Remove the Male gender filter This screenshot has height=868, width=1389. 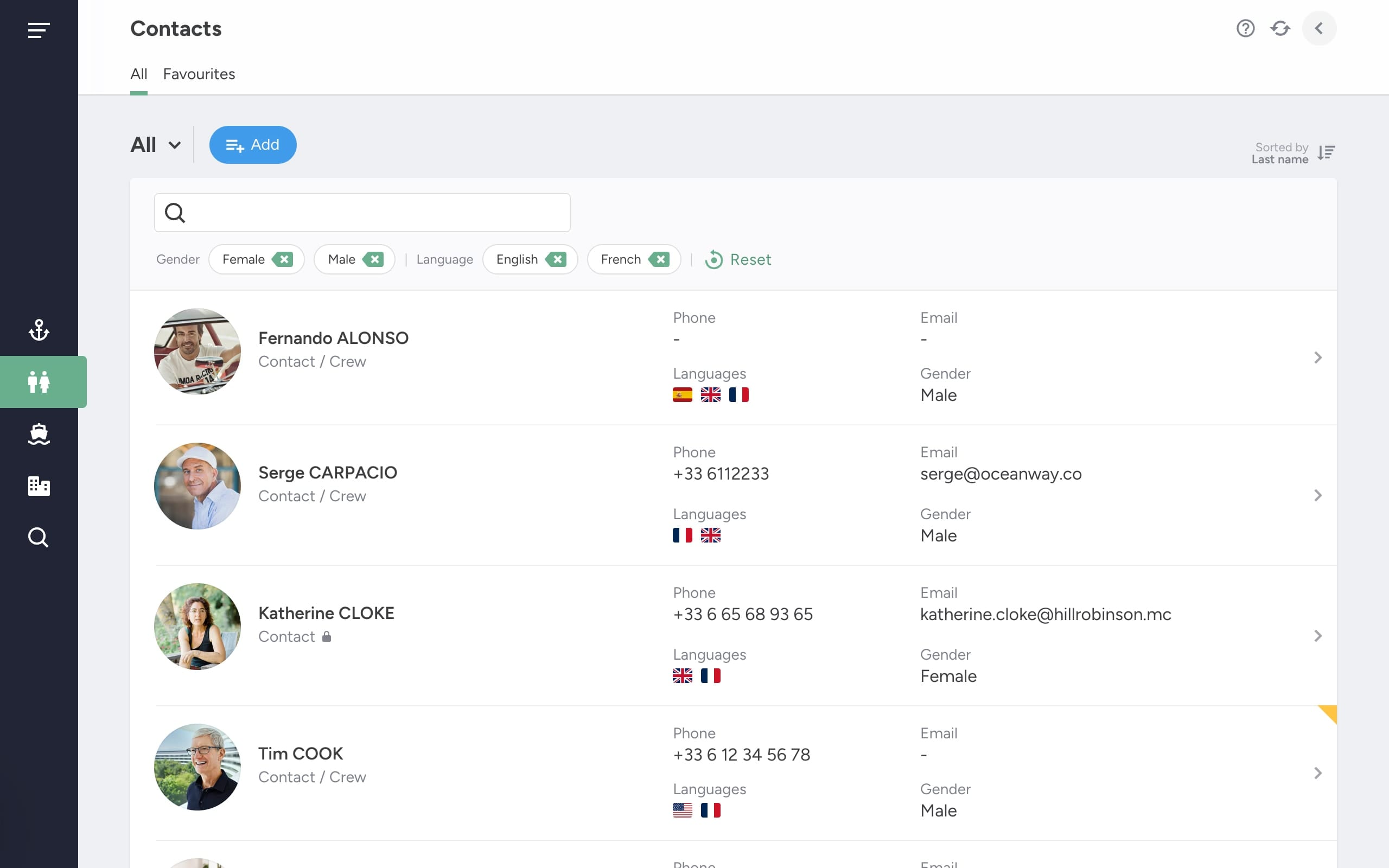(374, 259)
